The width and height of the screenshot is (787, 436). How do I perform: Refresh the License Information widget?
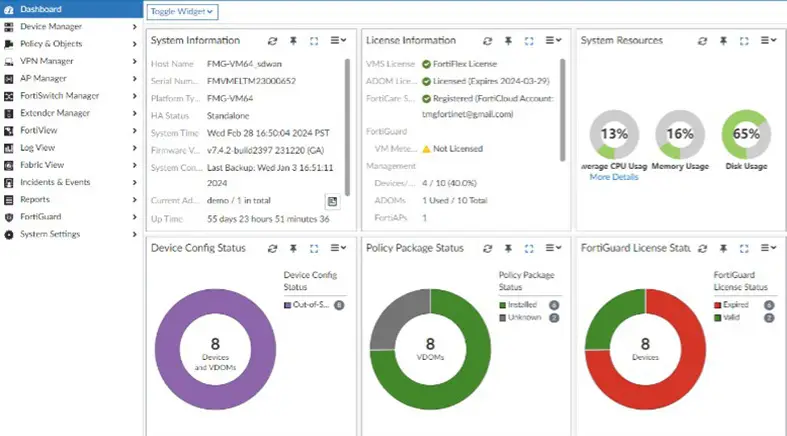pyautogui.click(x=487, y=41)
